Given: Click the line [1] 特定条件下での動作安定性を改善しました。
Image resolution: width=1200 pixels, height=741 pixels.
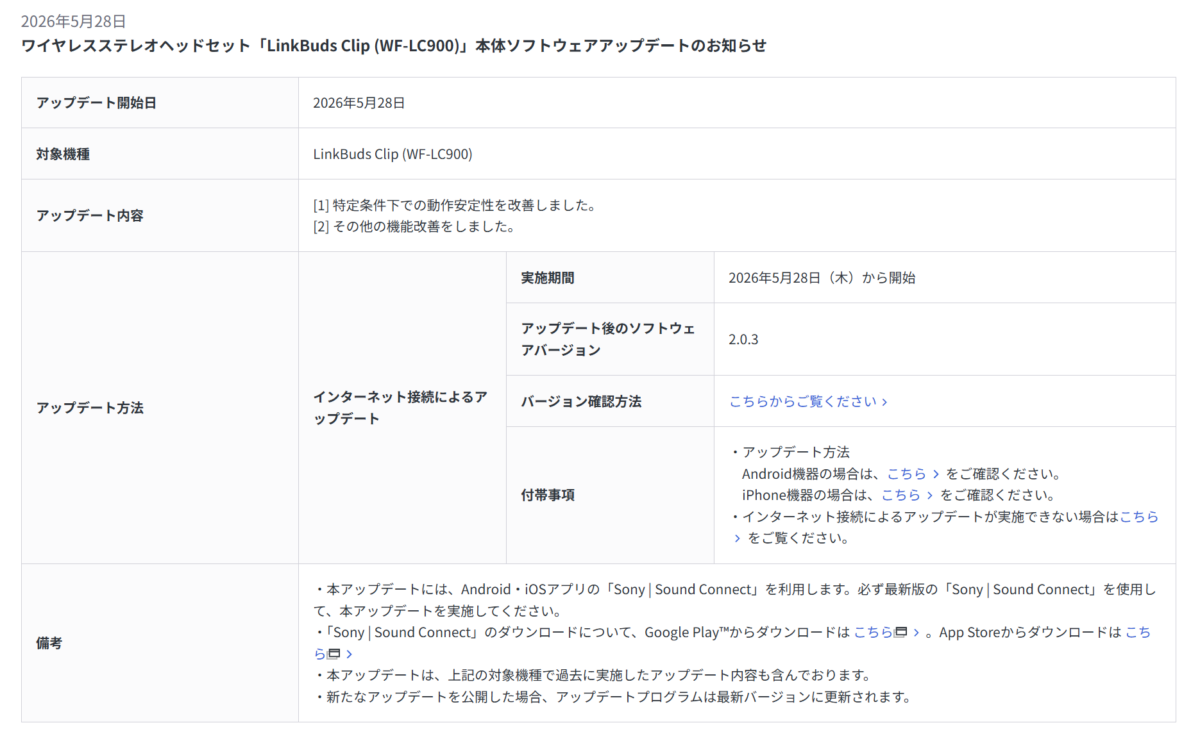Looking at the screenshot, I should click(x=455, y=205).
